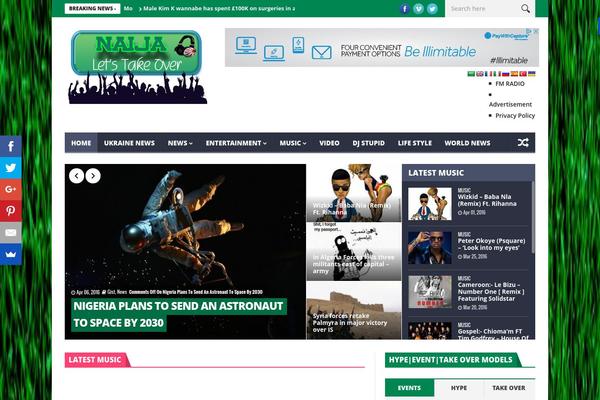Image resolution: width=600 pixels, height=400 pixels.
Task: Select the Arabic (Saudi flag) language
Action: tap(471, 74)
